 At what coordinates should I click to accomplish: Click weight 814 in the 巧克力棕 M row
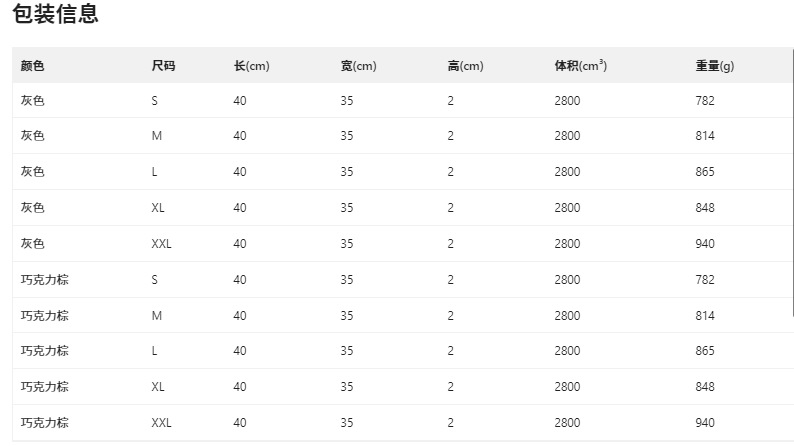pos(705,316)
